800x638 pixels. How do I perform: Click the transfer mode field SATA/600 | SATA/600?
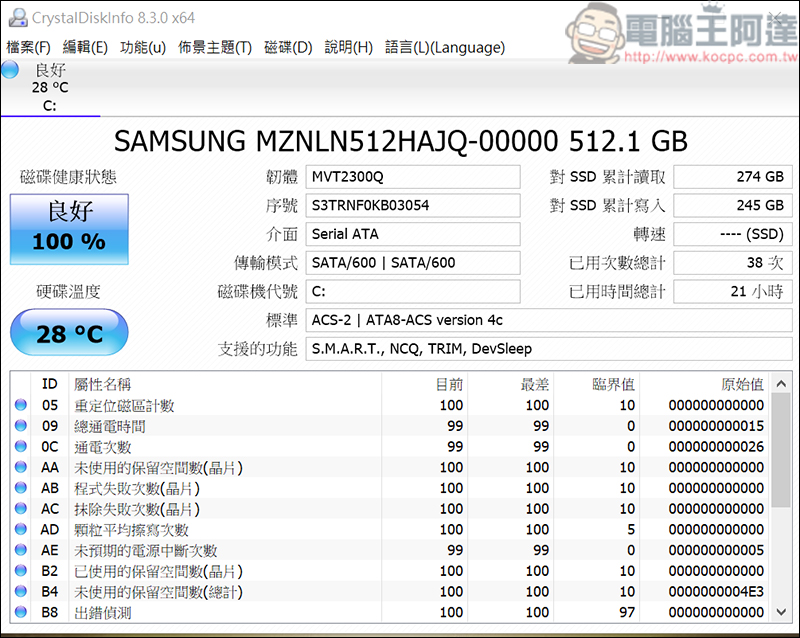[413, 262]
